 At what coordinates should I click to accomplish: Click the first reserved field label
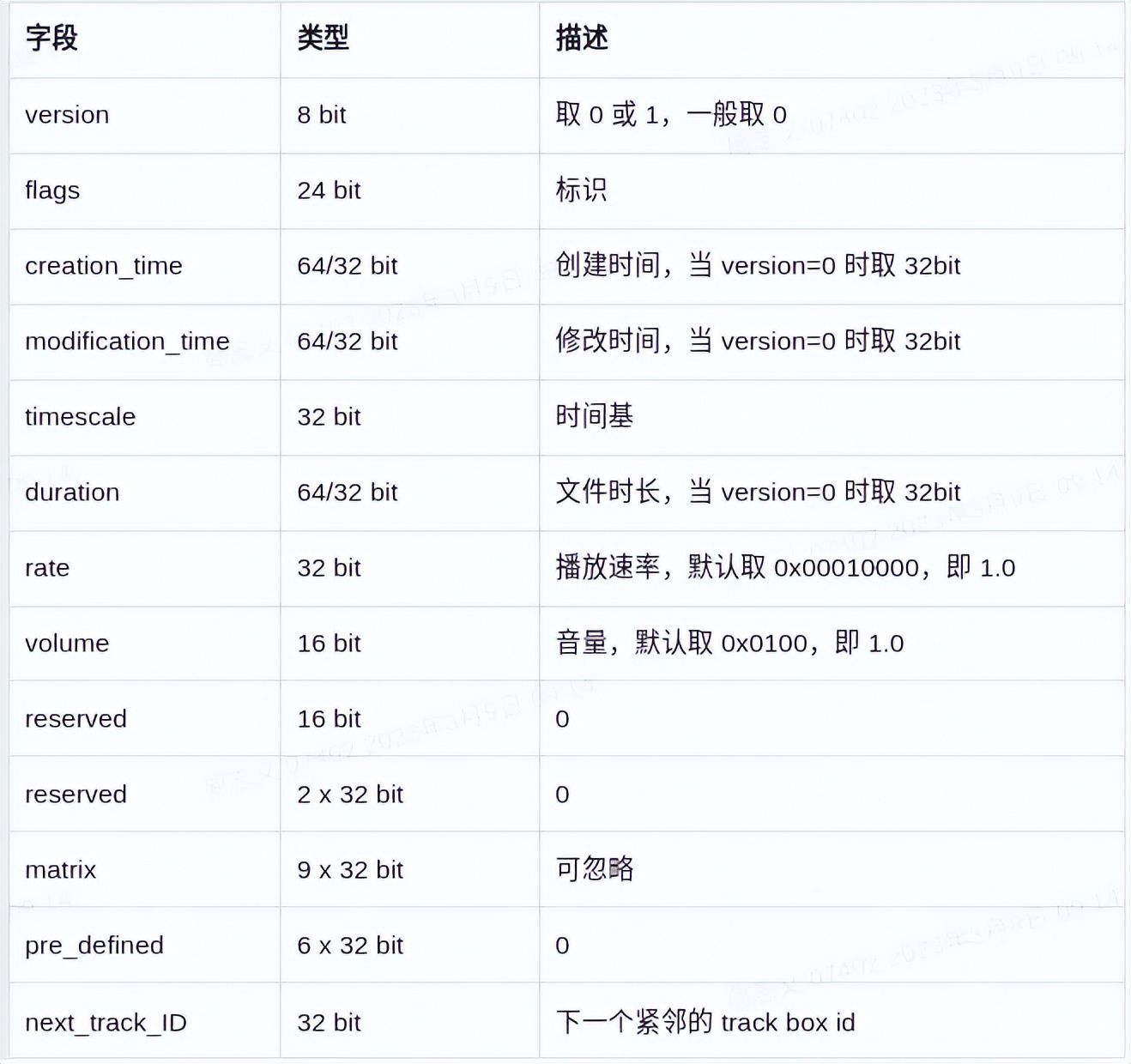[76, 719]
